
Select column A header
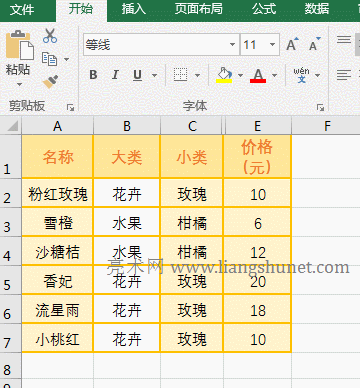click(x=58, y=126)
